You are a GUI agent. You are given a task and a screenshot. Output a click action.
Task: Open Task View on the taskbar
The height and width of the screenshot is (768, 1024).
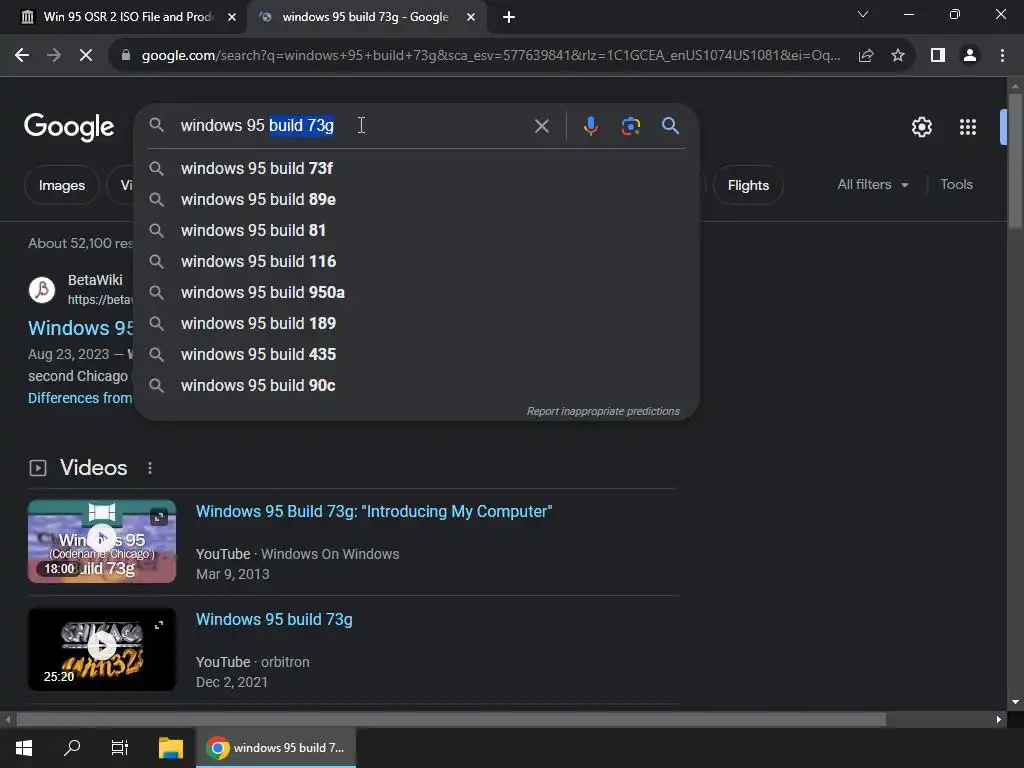[120, 748]
